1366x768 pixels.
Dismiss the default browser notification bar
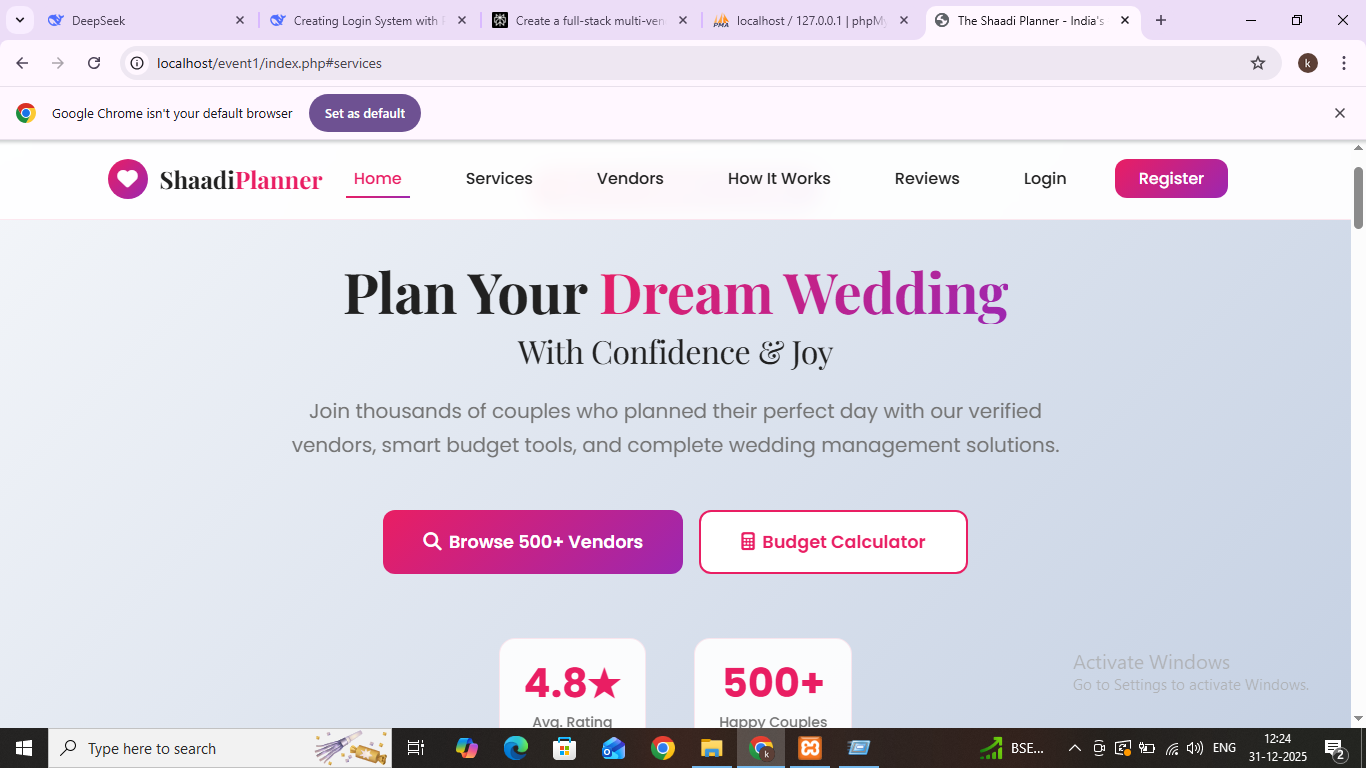click(x=1340, y=113)
